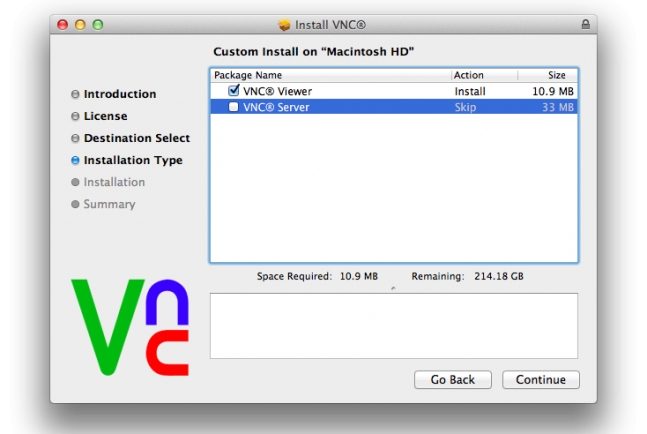The image size is (647, 434).
Task: Click the License step bullet
Action: pyautogui.click(x=75, y=116)
